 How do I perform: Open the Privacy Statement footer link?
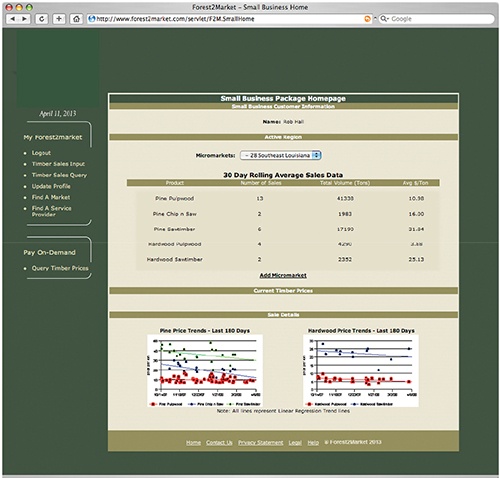tap(260, 442)
